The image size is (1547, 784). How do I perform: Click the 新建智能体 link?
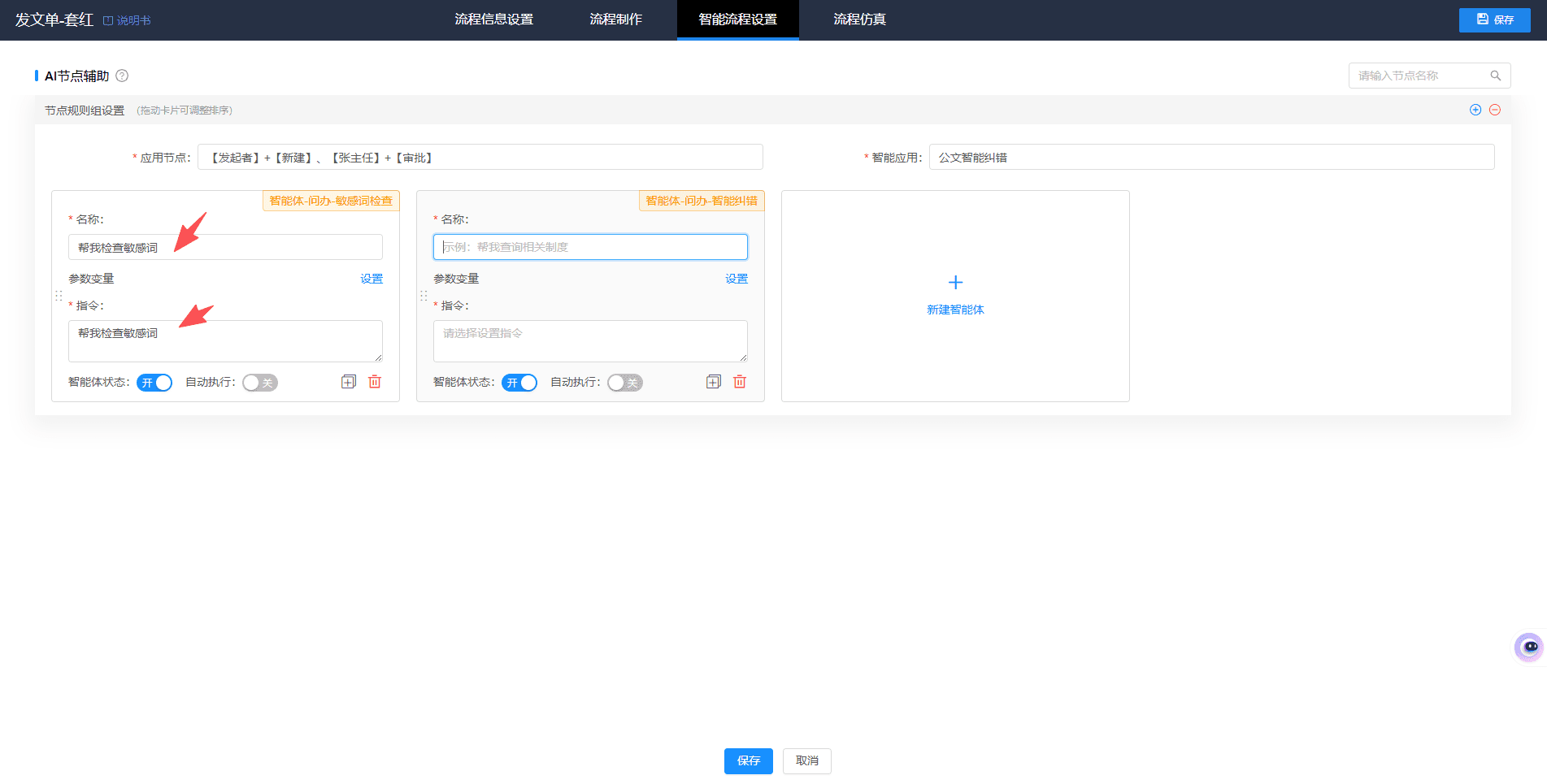(x=955, y=310)
